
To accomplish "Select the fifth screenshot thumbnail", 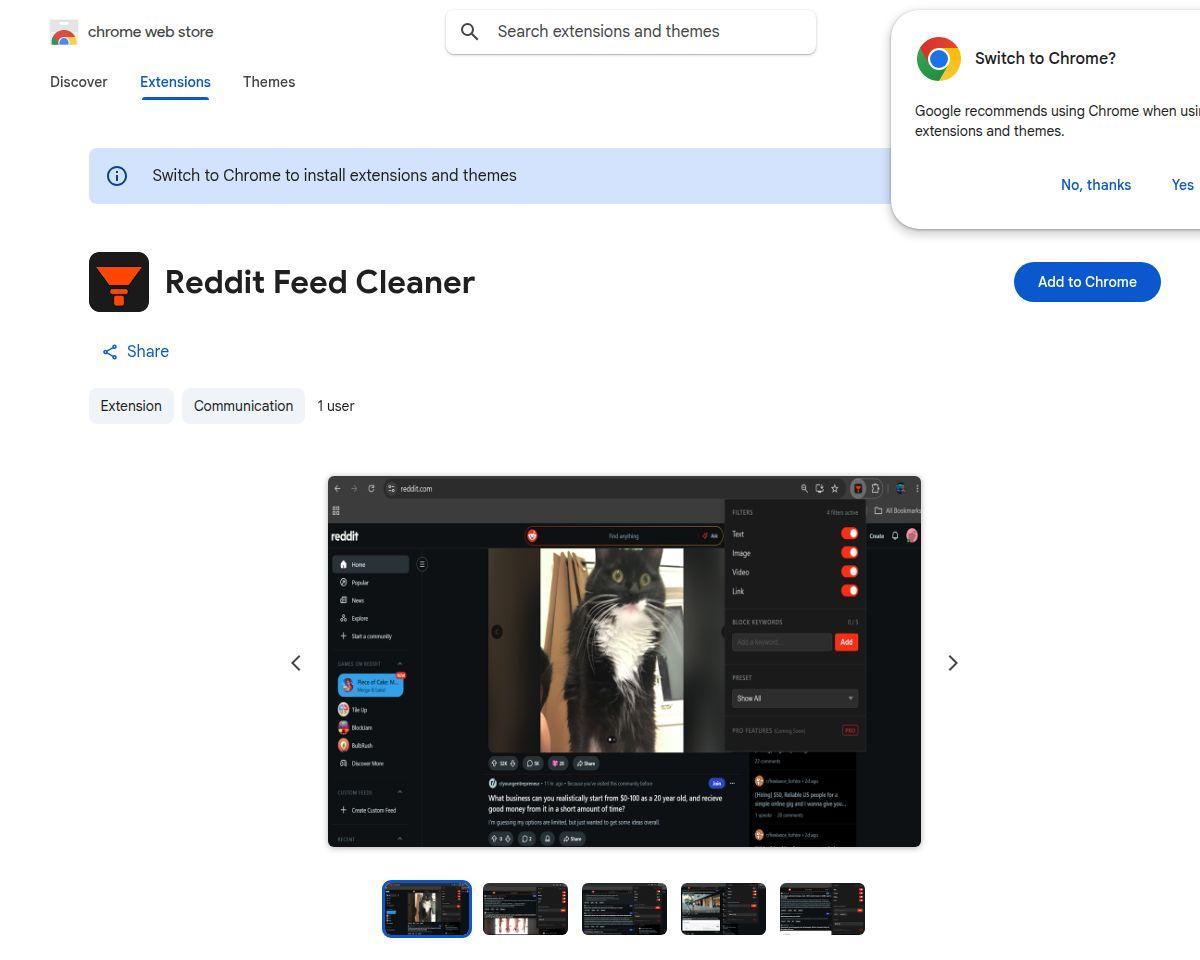I will point(822,909).
